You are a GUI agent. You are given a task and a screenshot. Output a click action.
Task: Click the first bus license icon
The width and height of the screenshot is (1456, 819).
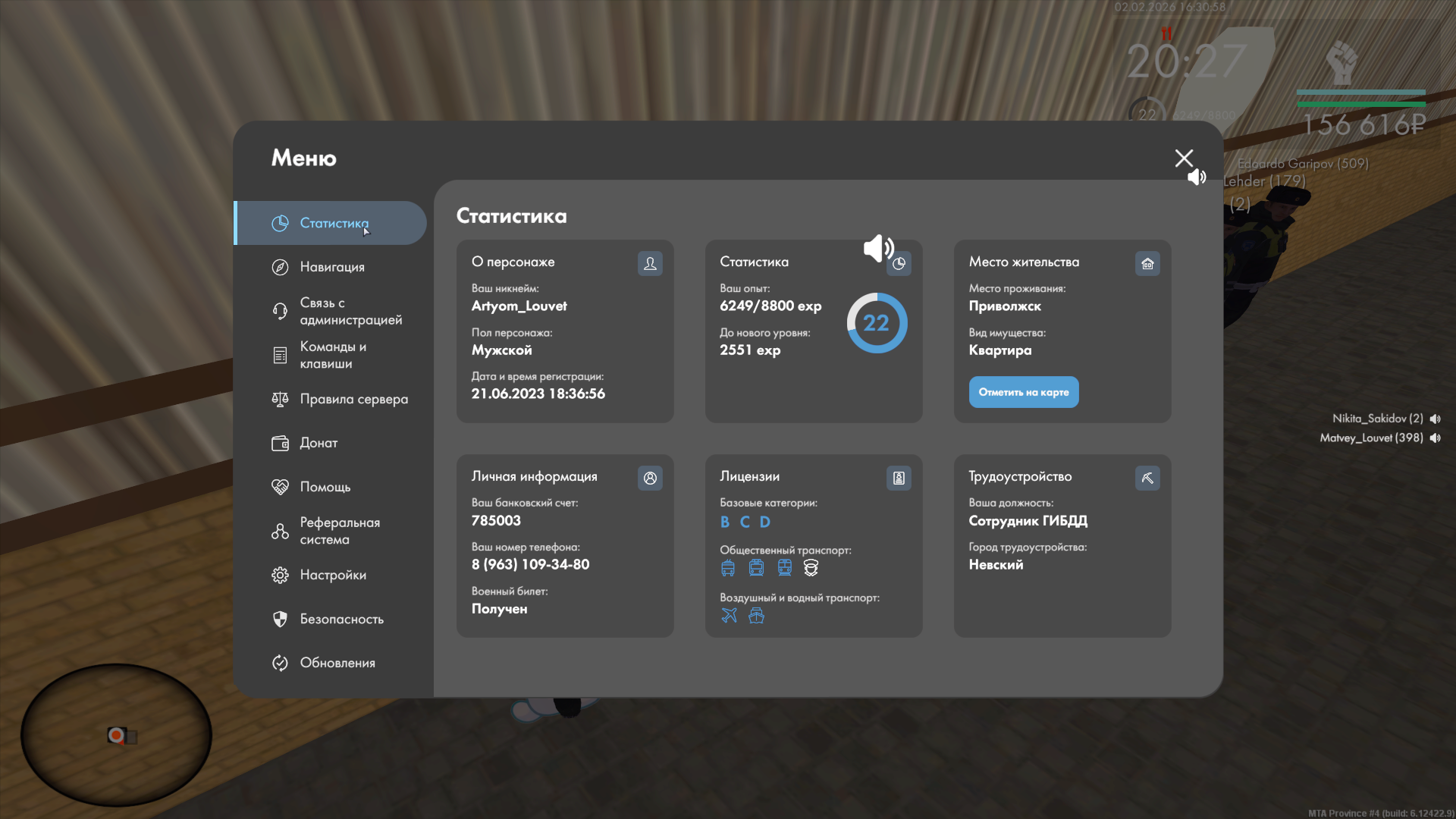[x=728, y=567]
